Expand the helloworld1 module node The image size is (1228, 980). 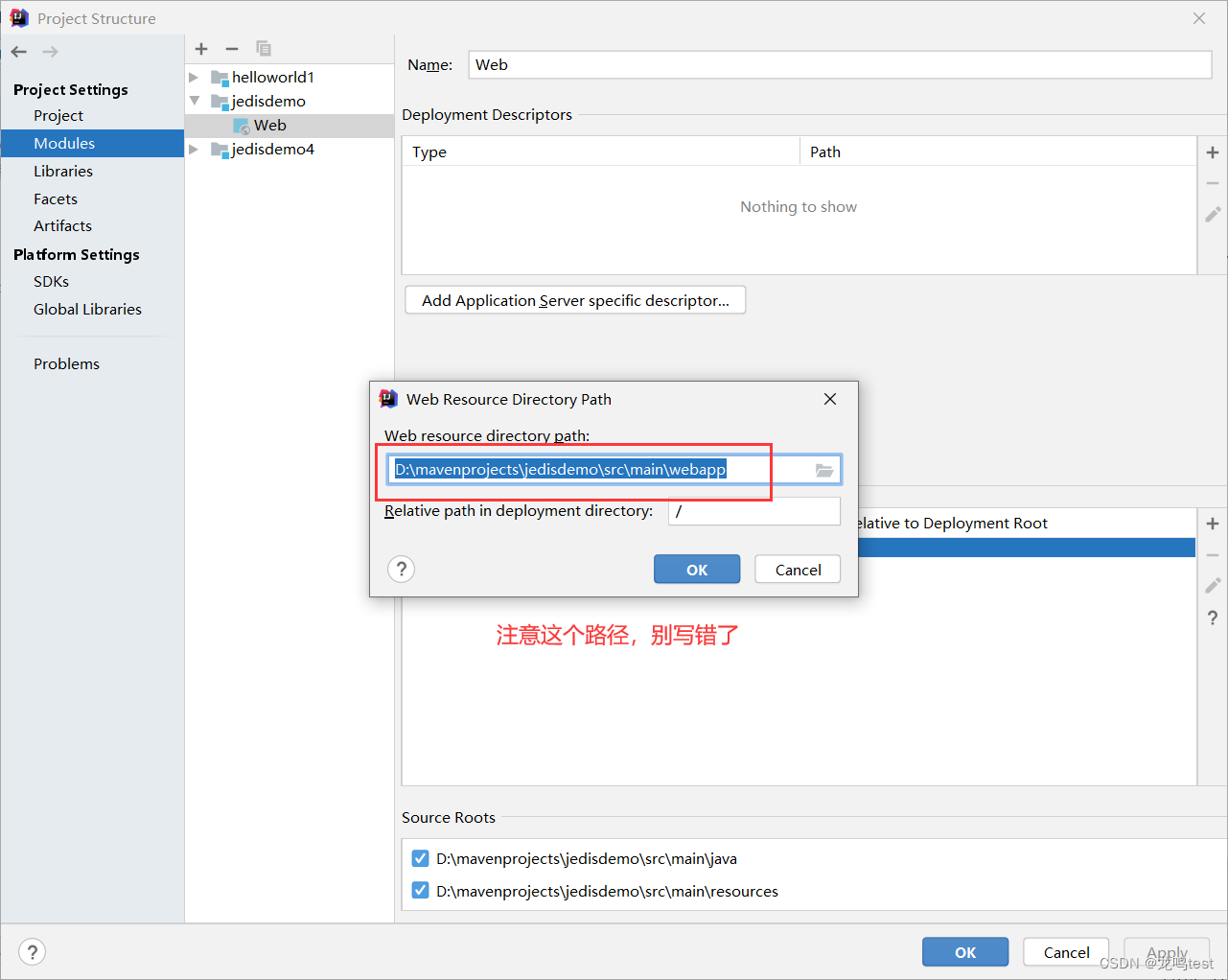point(194,77)
